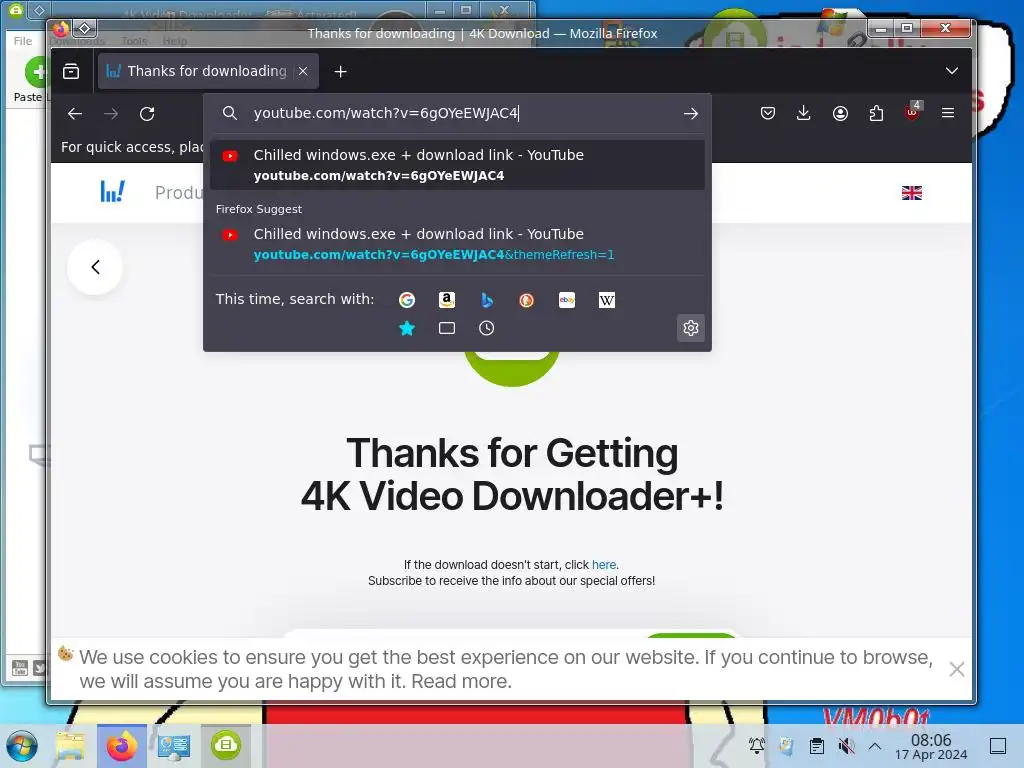Dismiss the cookie notice with X

[x=957, y=669]
